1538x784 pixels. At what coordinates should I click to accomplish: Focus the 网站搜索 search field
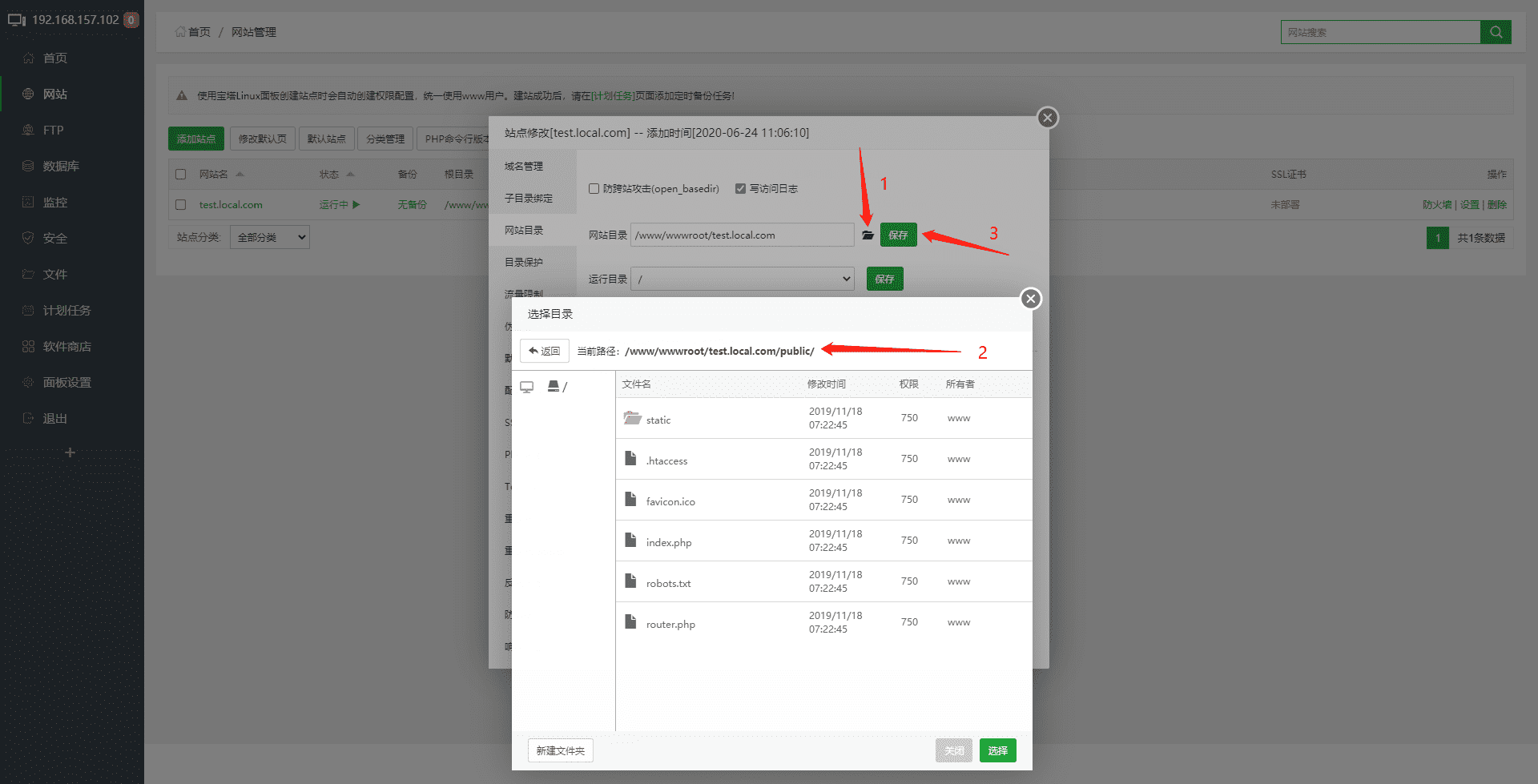1380,32
